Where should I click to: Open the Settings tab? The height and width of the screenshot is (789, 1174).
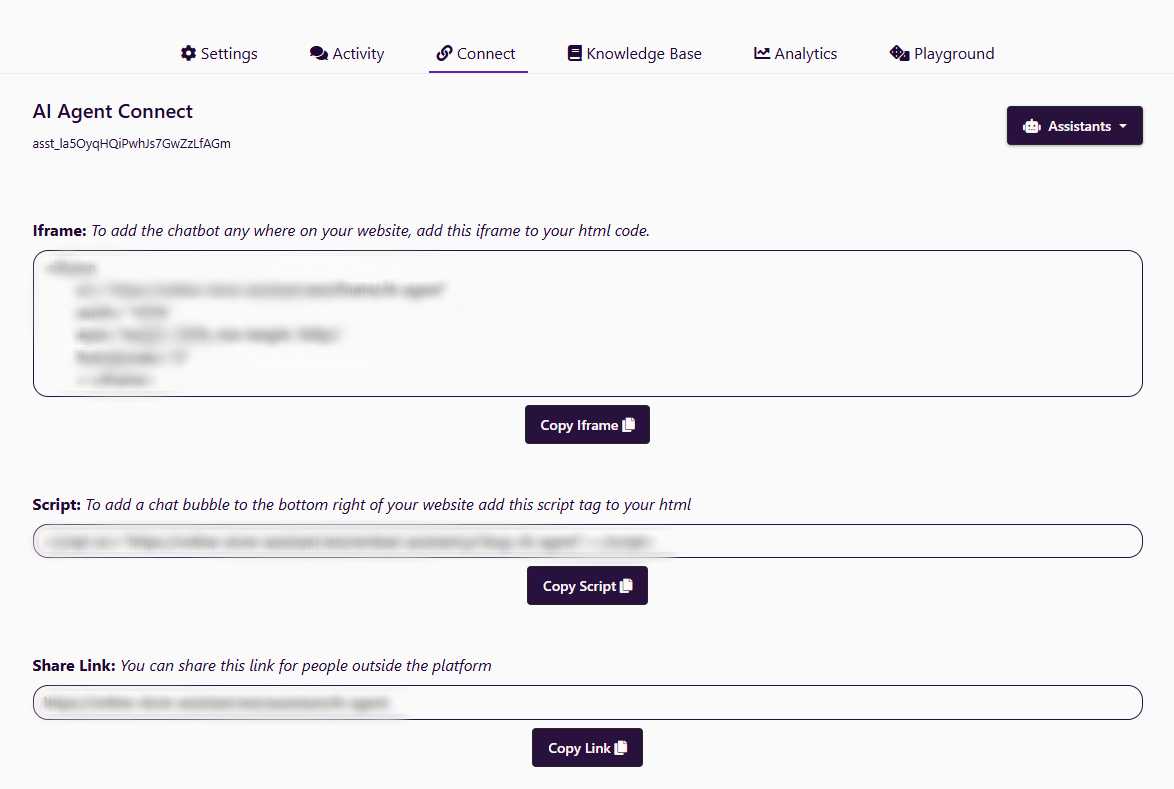pyautogui.click(x=229, y=54)
